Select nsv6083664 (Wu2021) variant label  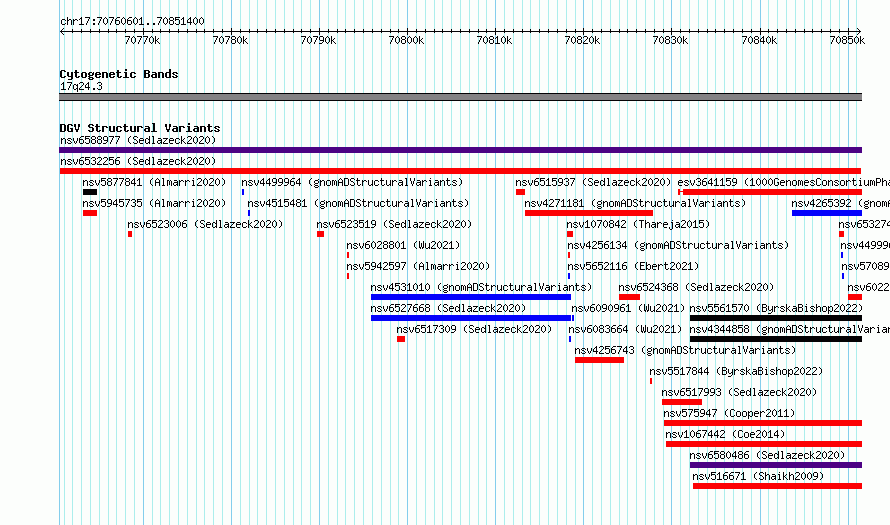click(625, 329)
